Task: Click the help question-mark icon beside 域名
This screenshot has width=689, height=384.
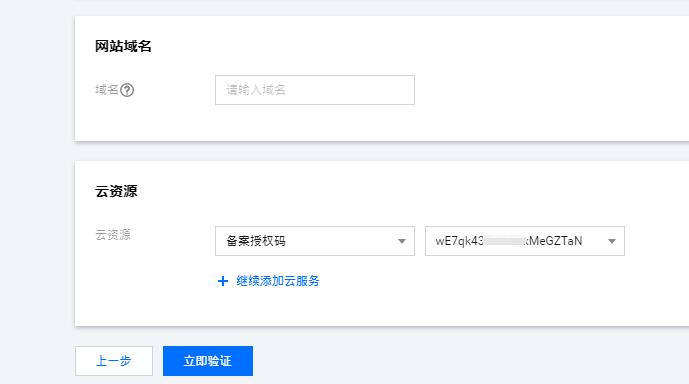Action: click(127, 90)
